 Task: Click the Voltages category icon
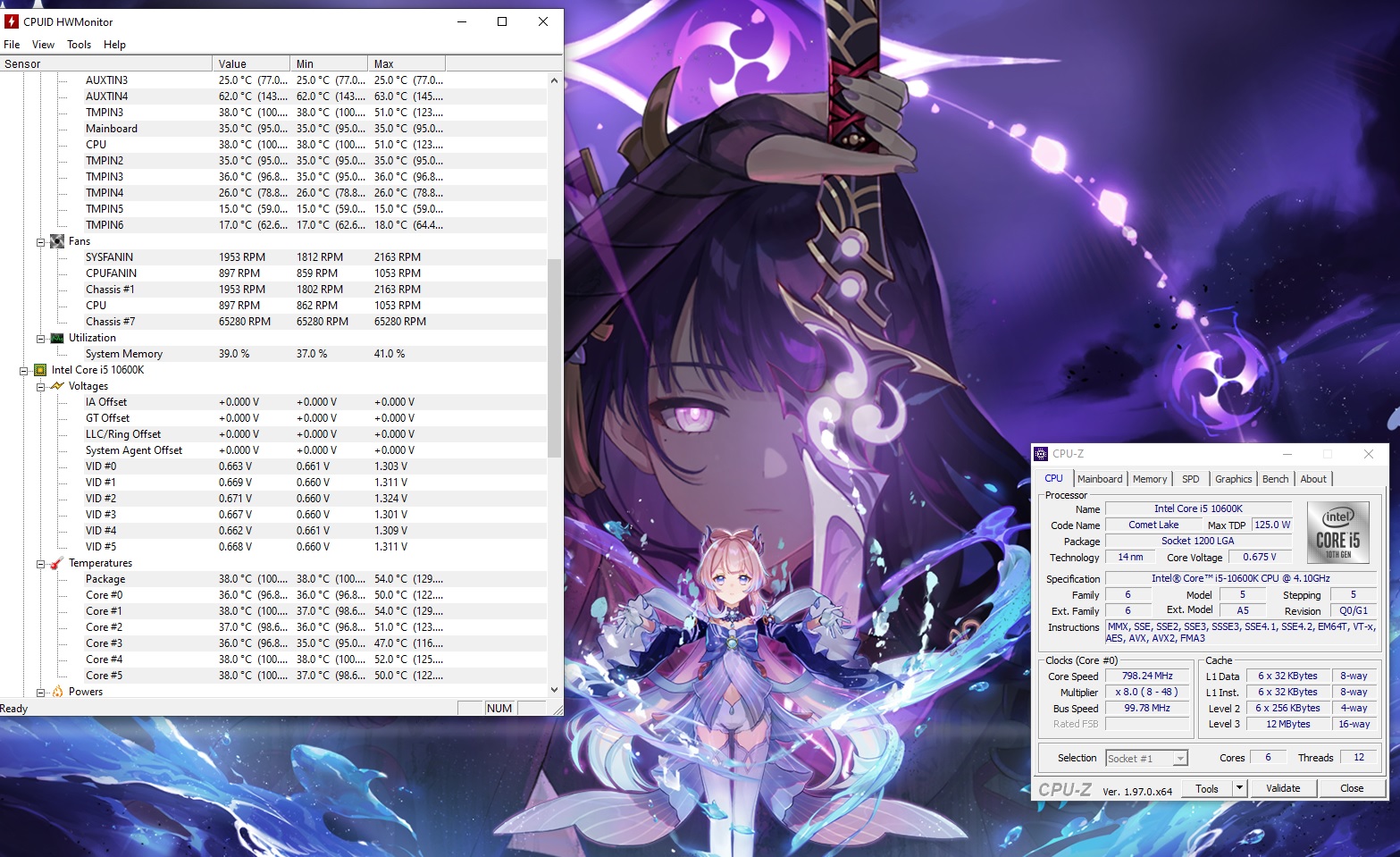pyautogui.click(x=57, y=386)
